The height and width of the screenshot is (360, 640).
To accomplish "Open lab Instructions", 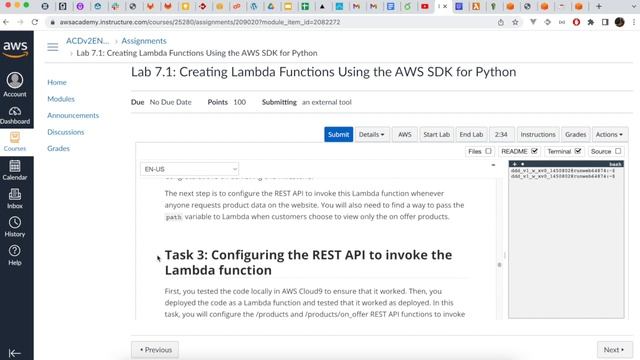I will pos(538,134).
